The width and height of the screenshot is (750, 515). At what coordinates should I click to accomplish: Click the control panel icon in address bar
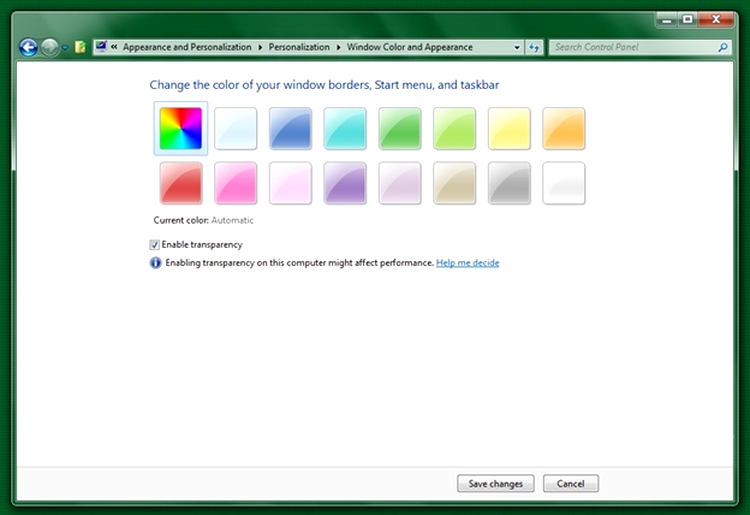(101, 47)
